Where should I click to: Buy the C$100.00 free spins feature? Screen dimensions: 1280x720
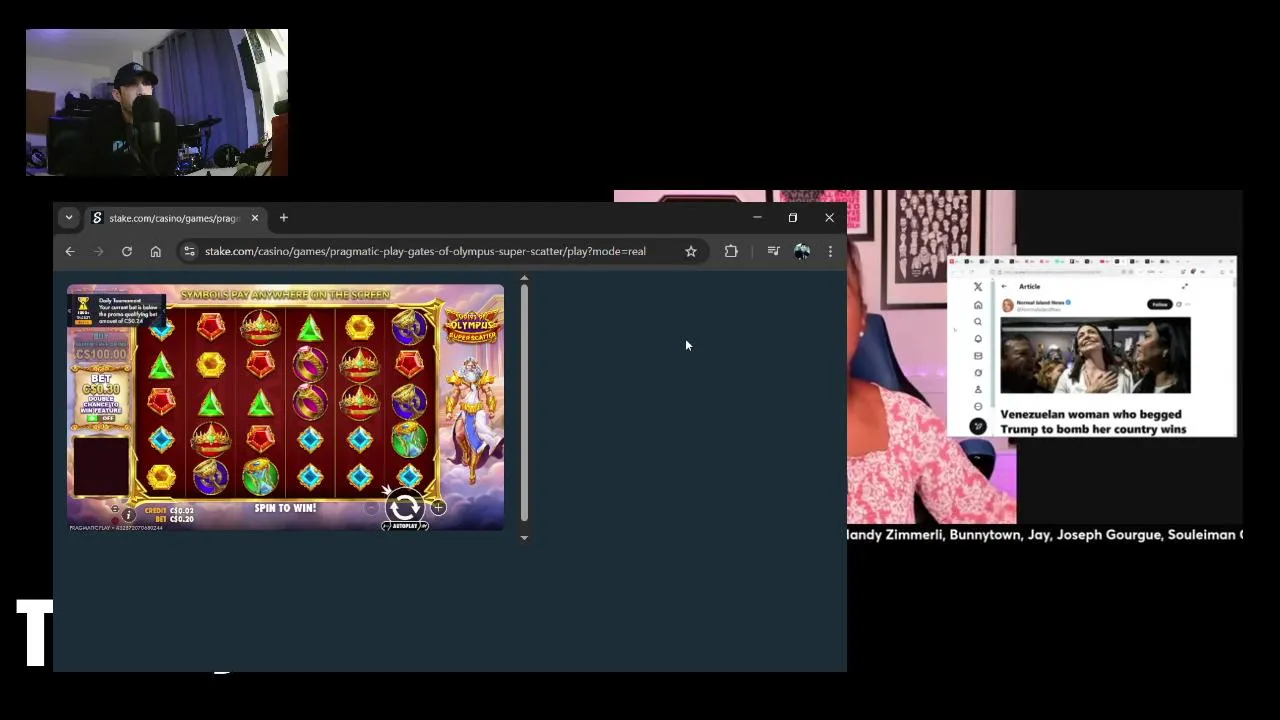tap(101, 346)
